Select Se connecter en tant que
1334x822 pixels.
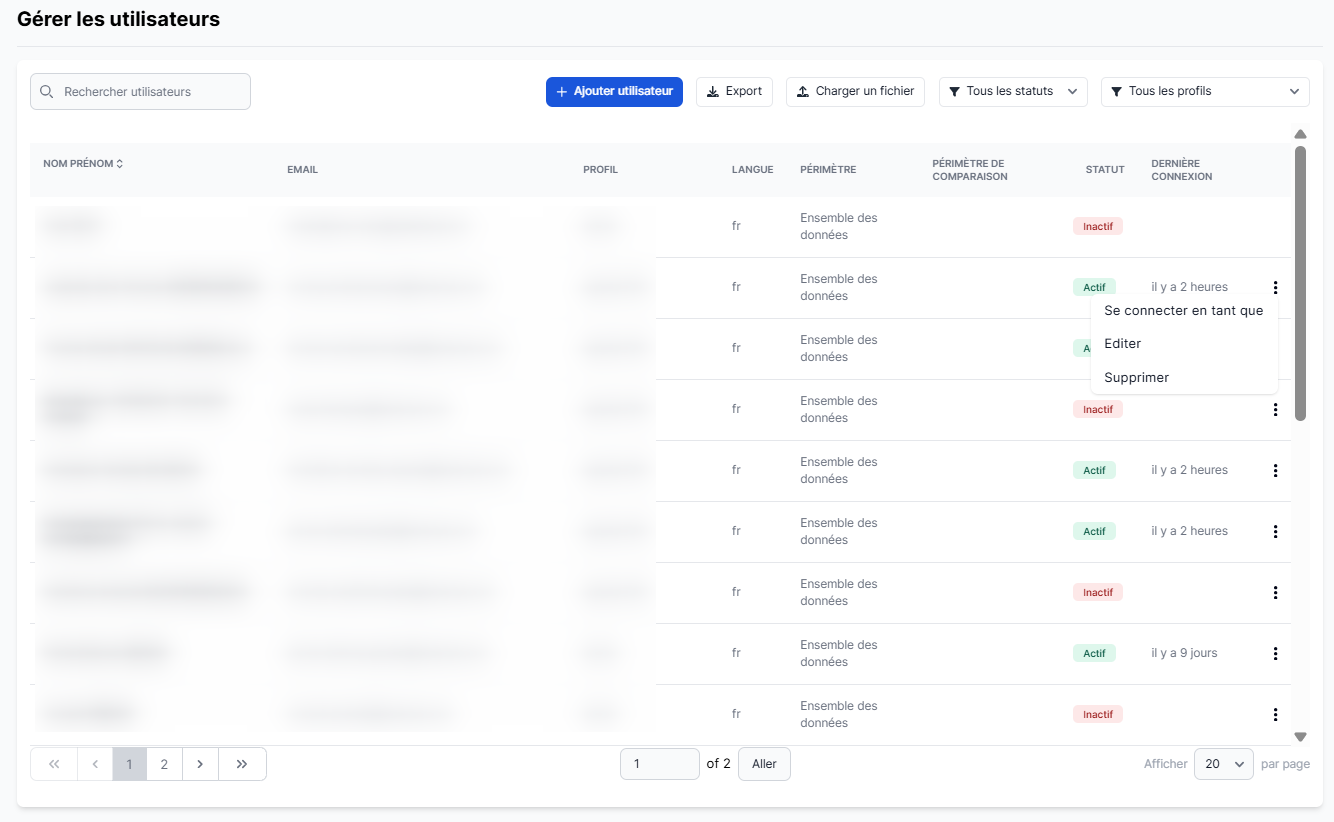click(x=1183, y=311)
